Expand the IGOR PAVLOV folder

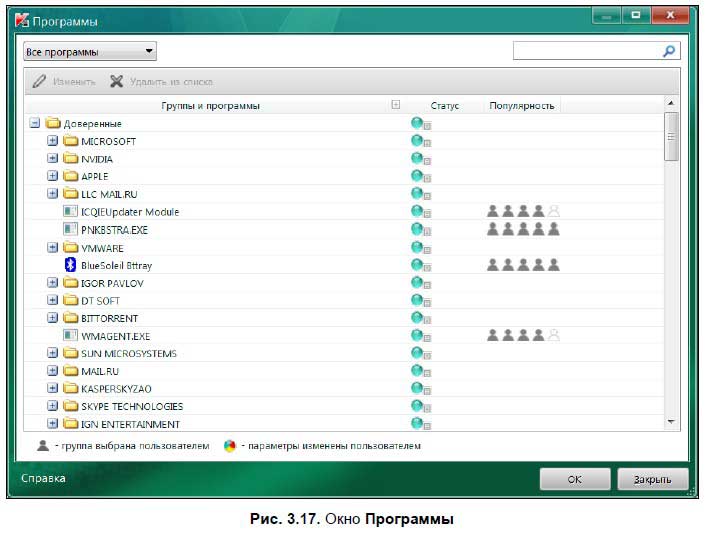click(53, 282)
